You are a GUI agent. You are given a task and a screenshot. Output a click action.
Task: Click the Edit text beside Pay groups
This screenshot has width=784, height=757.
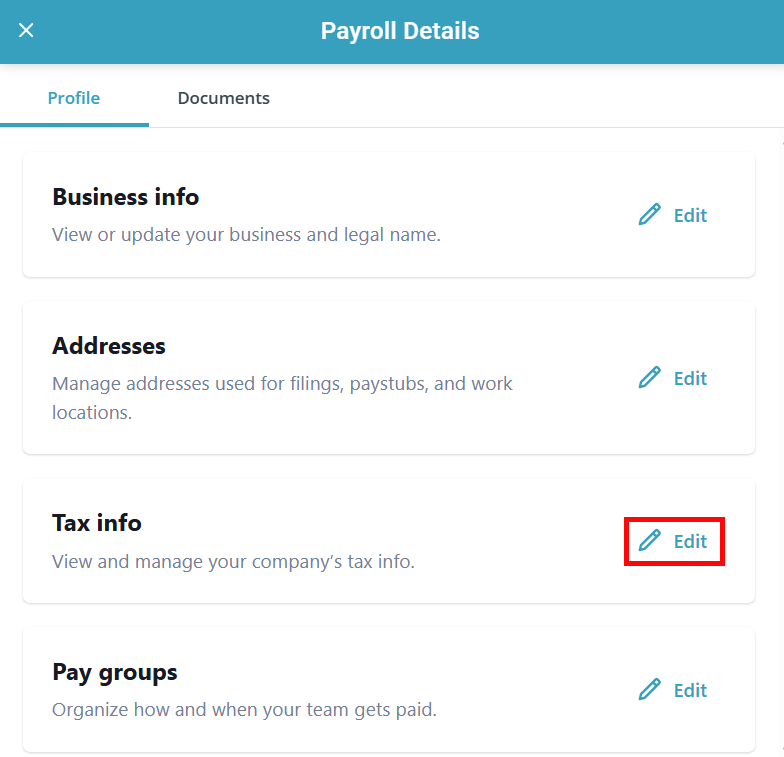pos(690,690)
